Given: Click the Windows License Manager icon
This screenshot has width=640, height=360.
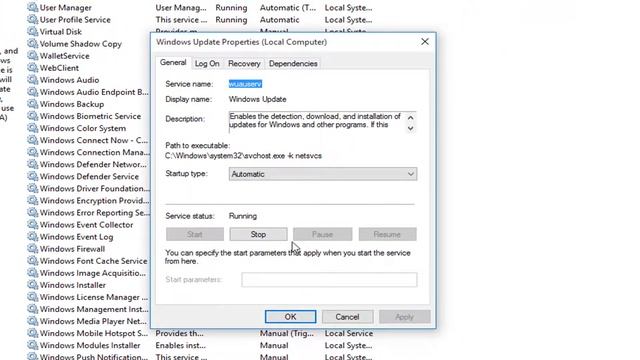Looking at the screenshot, I should [32, 297].
